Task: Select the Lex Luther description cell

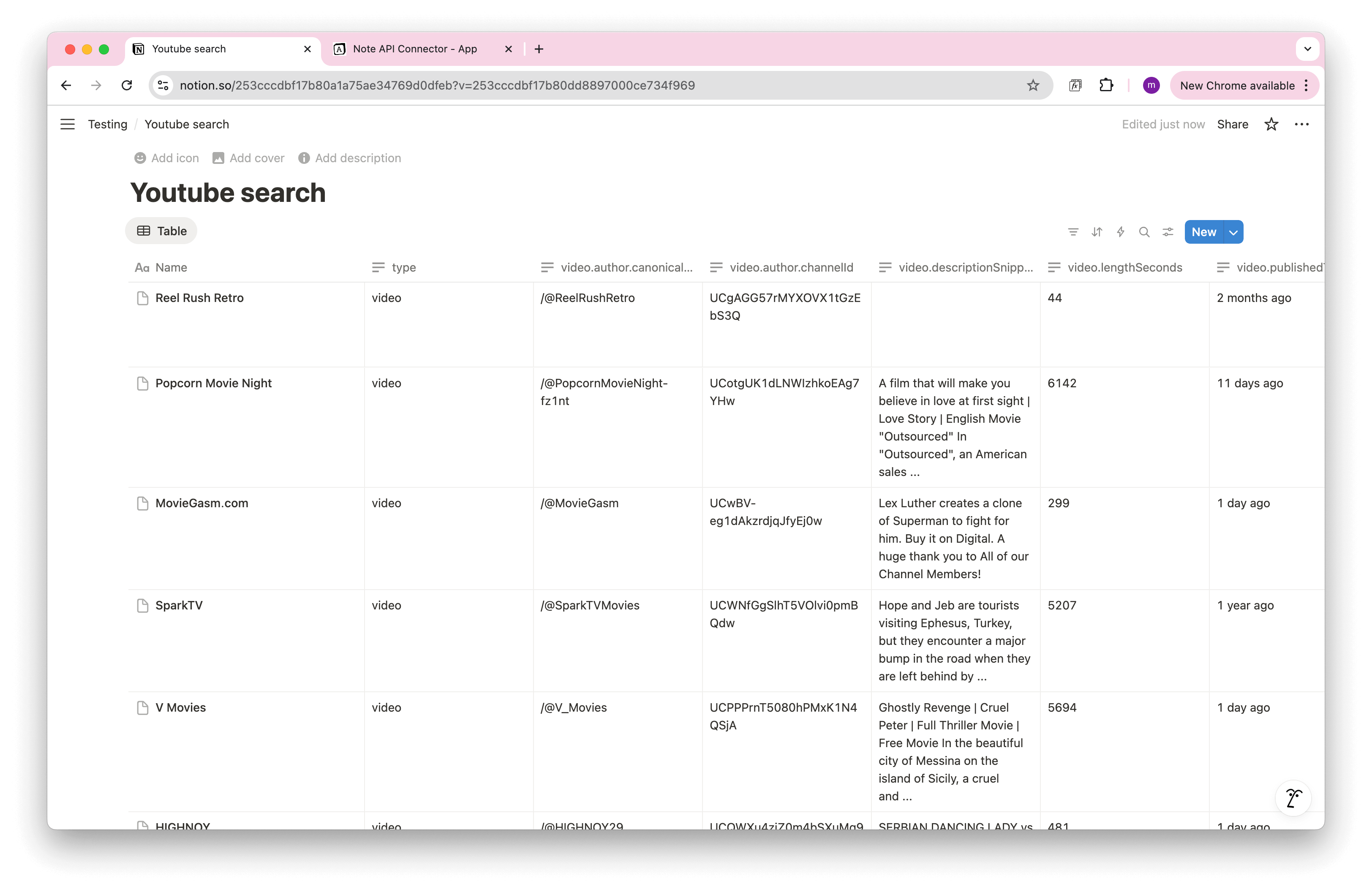Action: tap(955, 538)
